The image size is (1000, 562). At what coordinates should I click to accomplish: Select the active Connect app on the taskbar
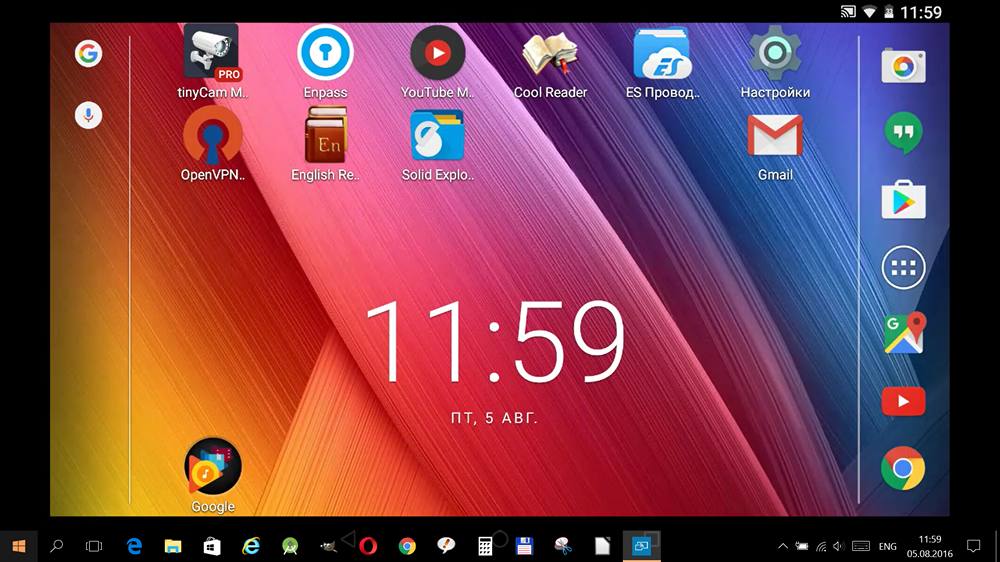(x=642, y=546)
